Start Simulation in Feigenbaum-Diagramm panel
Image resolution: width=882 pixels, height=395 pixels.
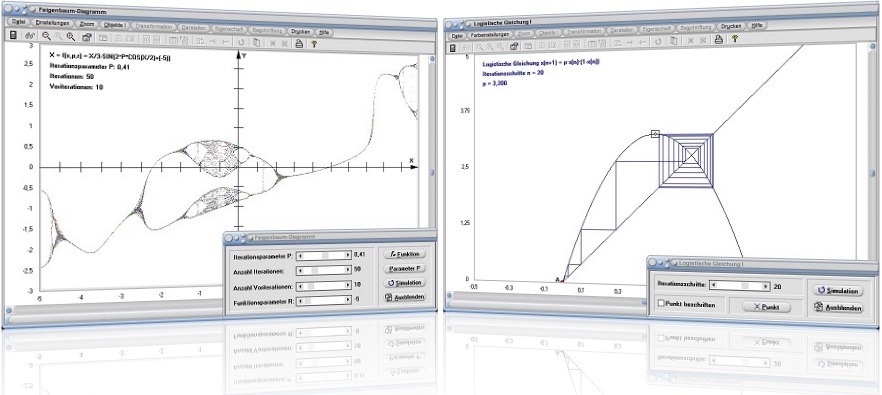404,282
